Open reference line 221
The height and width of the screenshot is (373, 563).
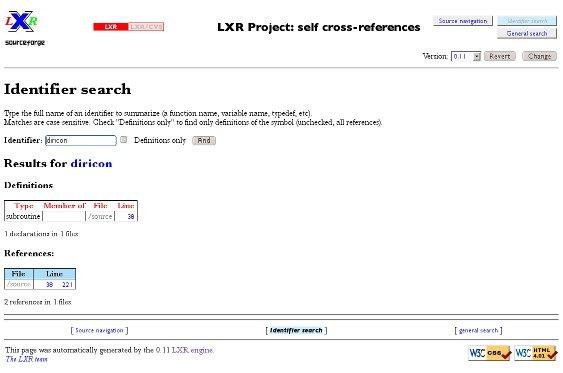[x=67, y=285]
